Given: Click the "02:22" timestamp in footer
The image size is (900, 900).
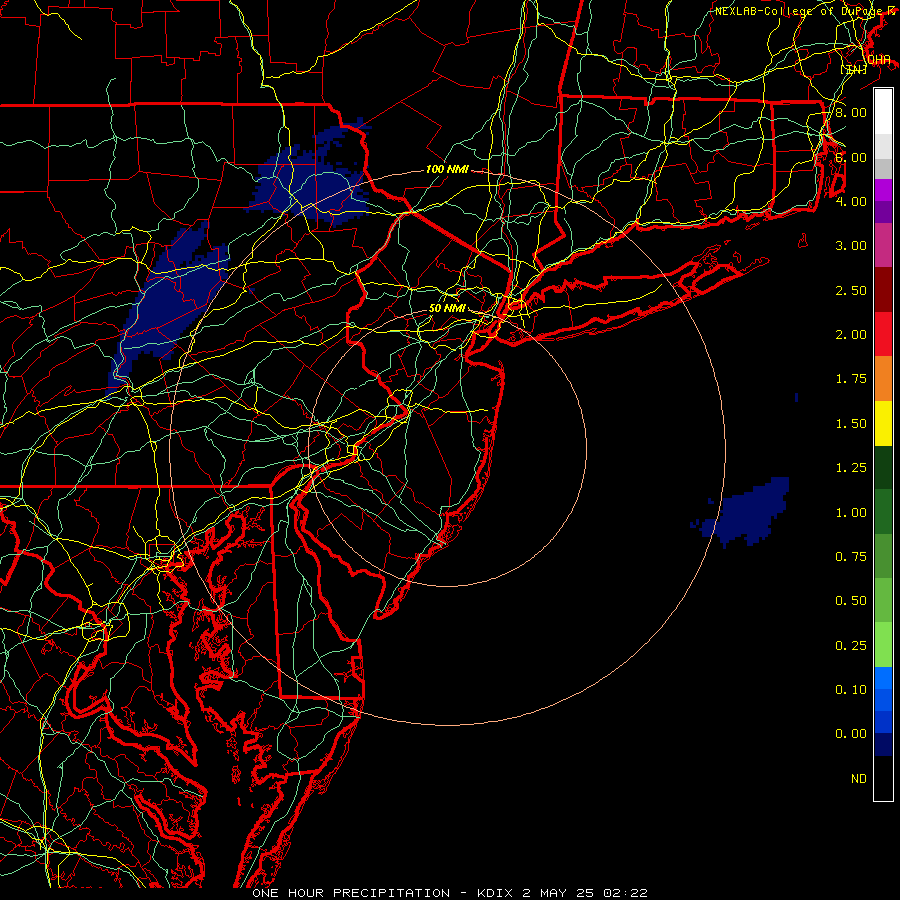Looking at the screenshot, I should tap(625, 893).
